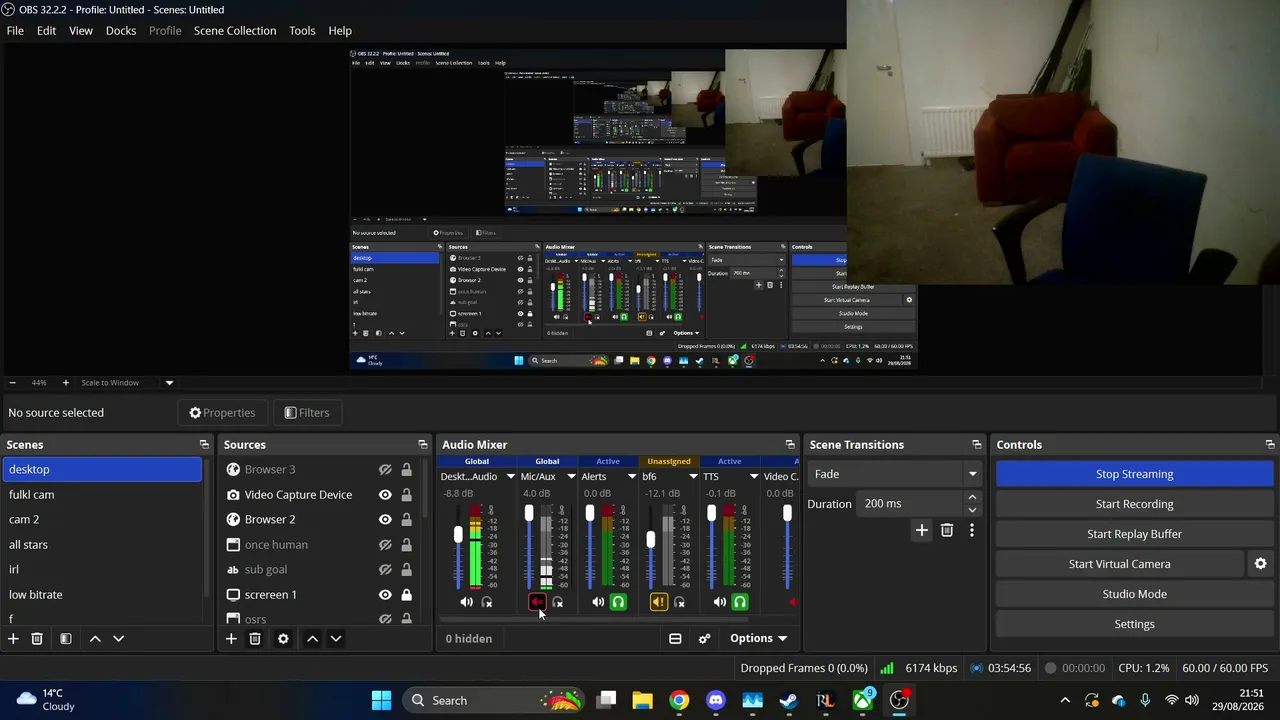Open preview scaling dropdown arrow
1280x720 pixels.
coord(169,383)
